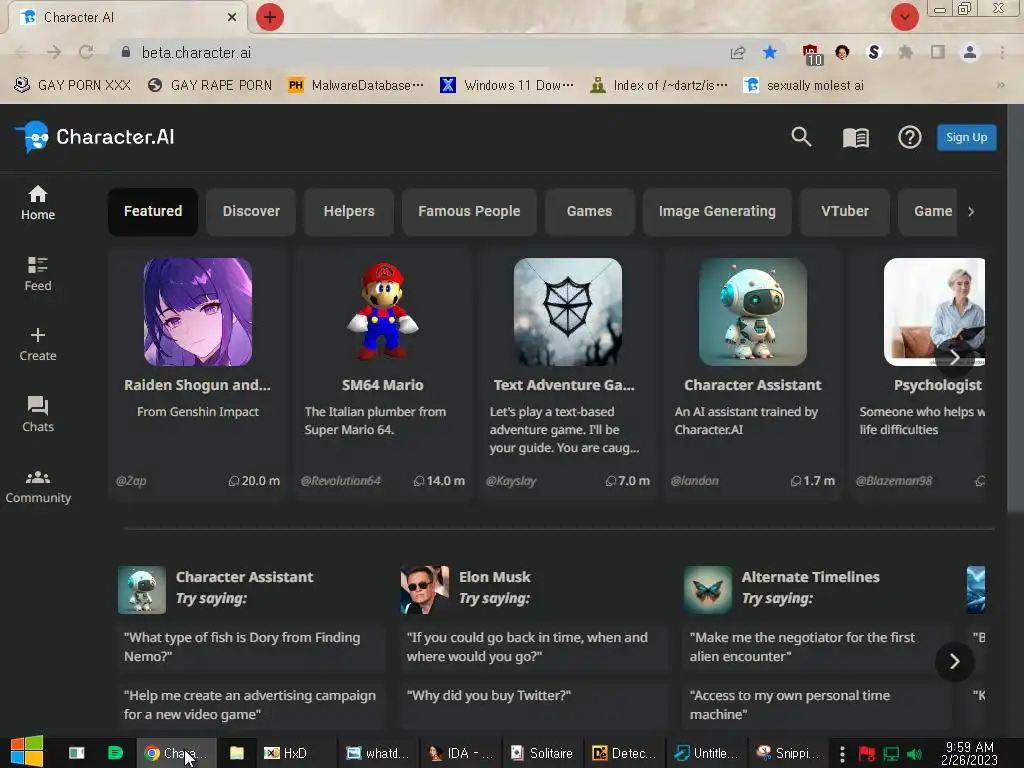Open the book guide icon in header
Screen dimensions: 1024x768
[856, 137]
